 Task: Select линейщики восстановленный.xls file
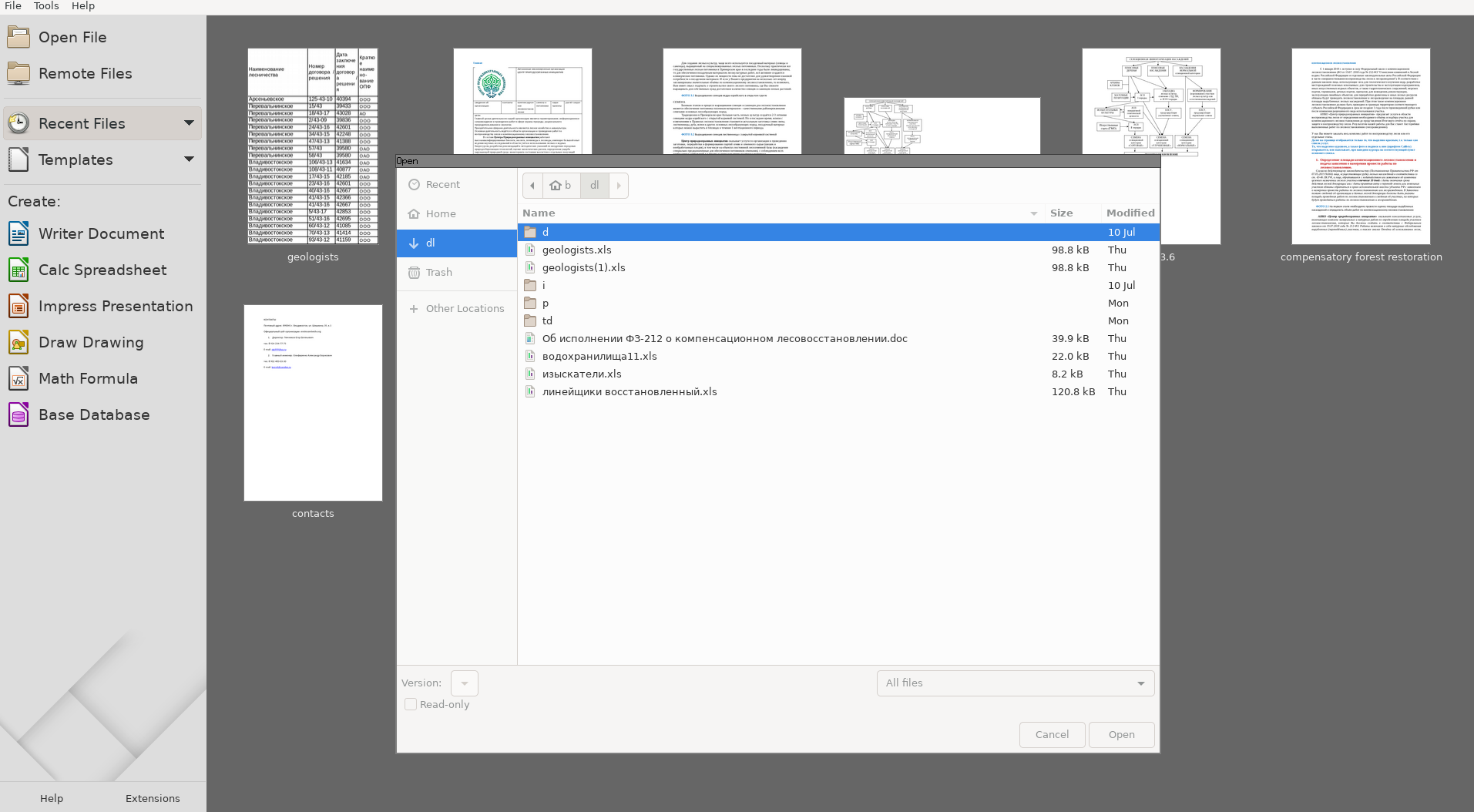tap(838, 391)
